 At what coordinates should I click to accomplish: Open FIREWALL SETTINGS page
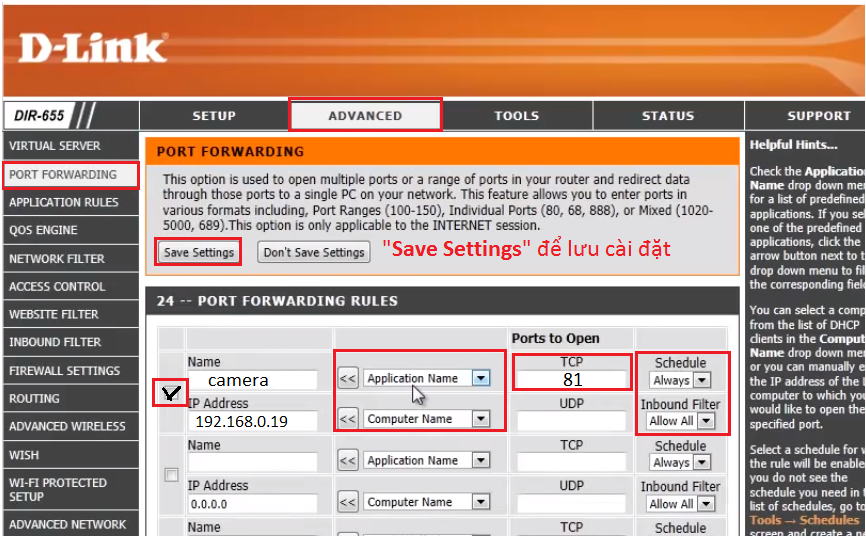(x=71, y=371)
